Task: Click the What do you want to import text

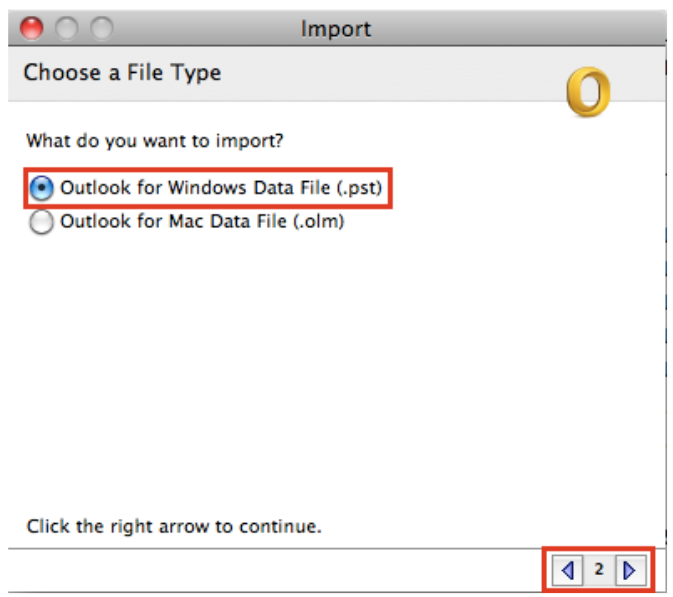Action: [x=155, y=141]
